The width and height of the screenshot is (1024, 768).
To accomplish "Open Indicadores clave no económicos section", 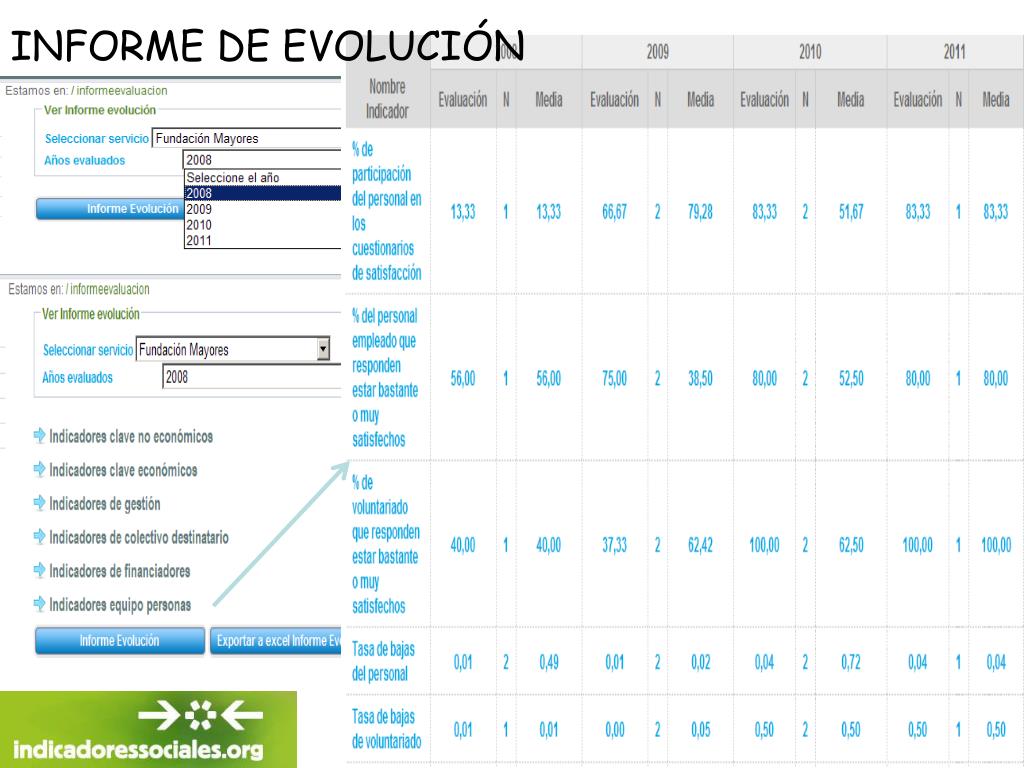I will (131, 436).
